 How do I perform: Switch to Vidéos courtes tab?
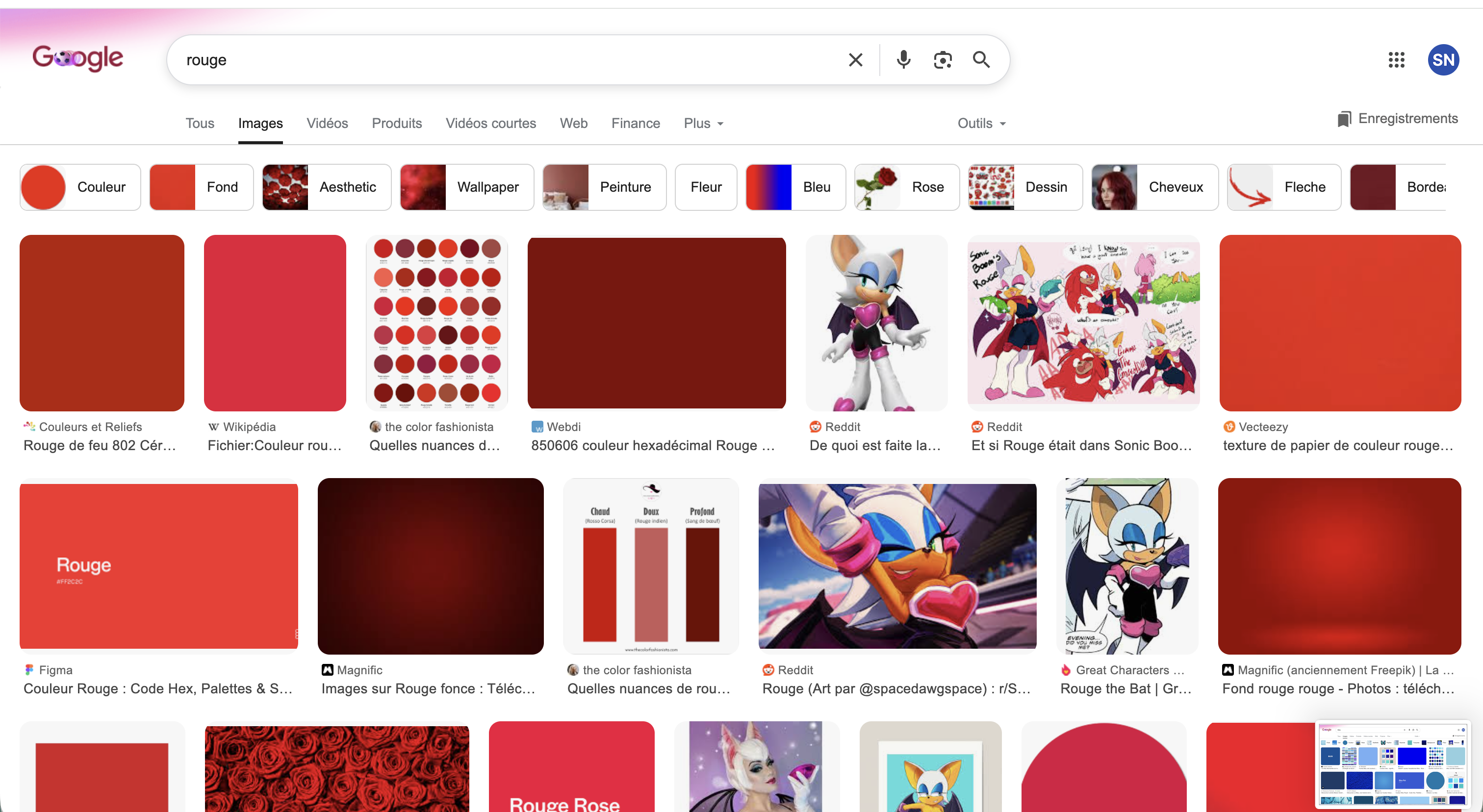490,123
